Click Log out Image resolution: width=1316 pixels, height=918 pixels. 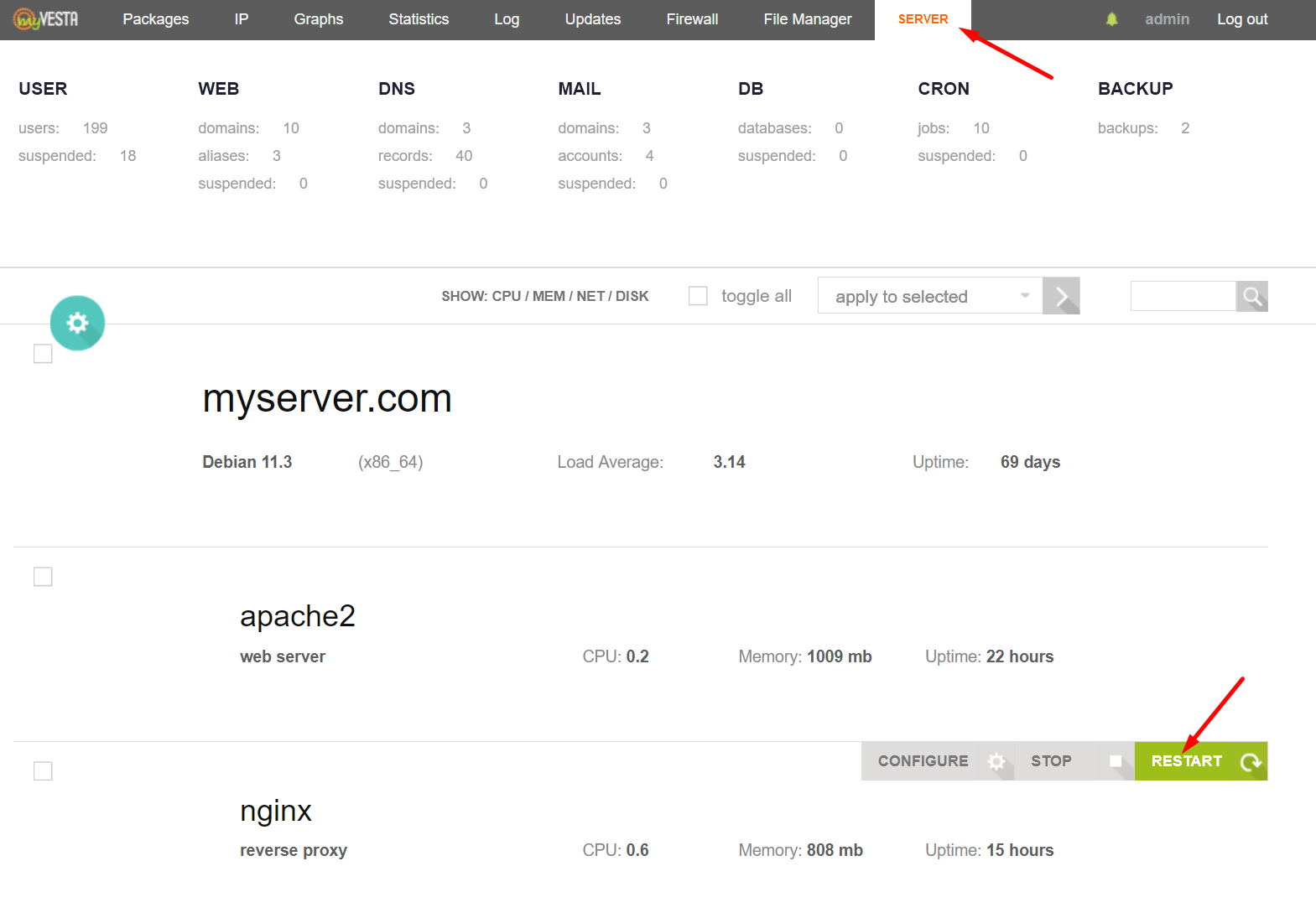pyautogui.click(x=1242, y=19)
